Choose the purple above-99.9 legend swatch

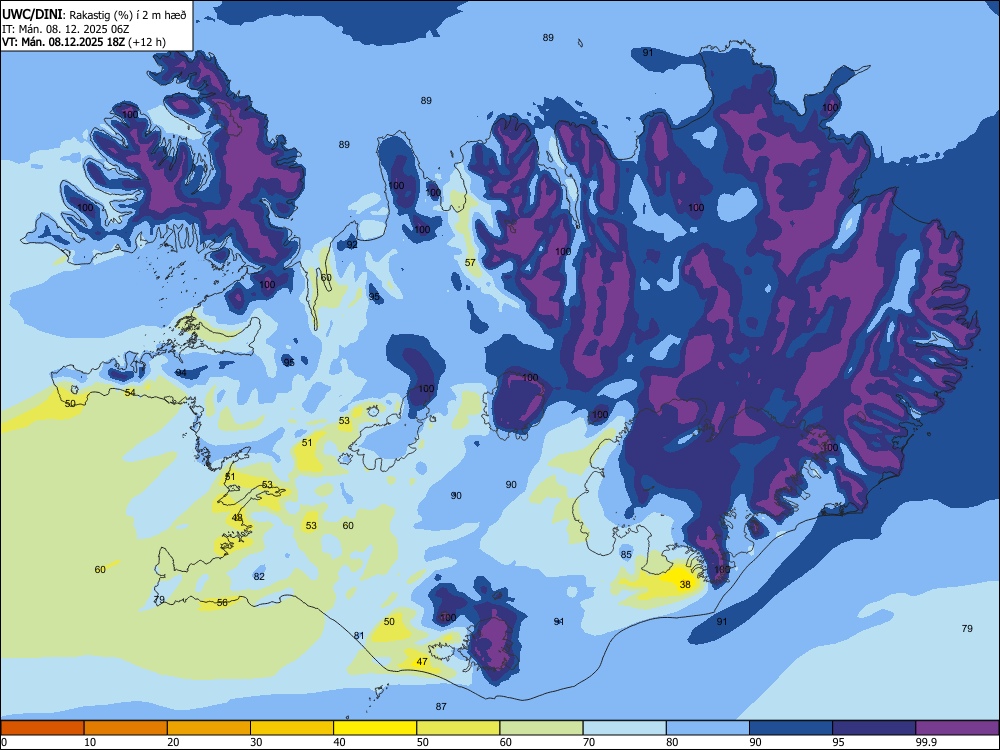(x=957, y=728)
